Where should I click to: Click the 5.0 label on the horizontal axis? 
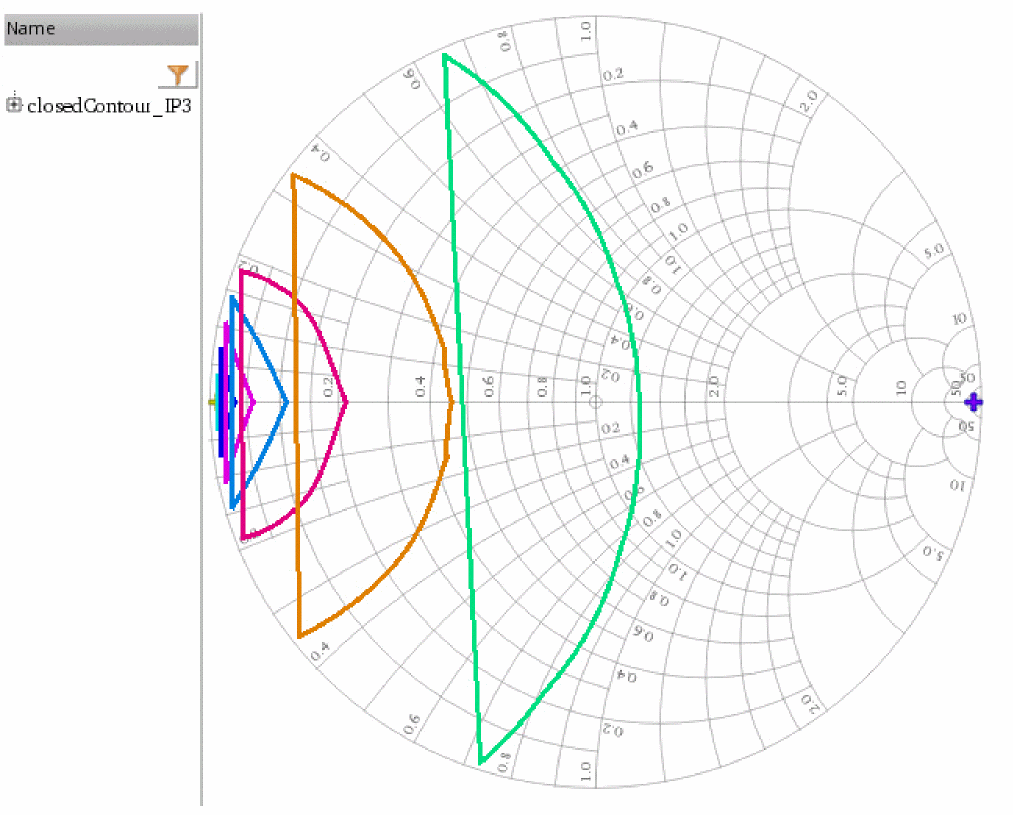[841, 386]
